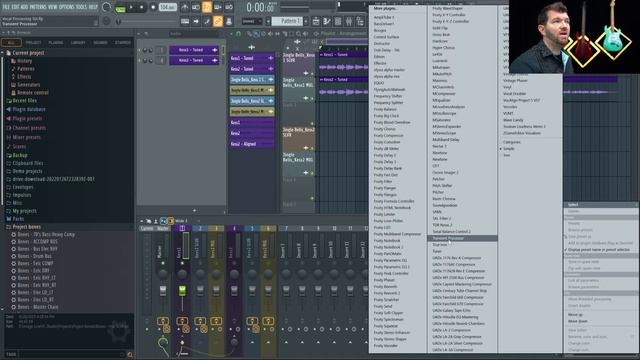Expand the Backup folder
Image resolution: width=640 pixels, height=360 pixels.
(20, 155)
